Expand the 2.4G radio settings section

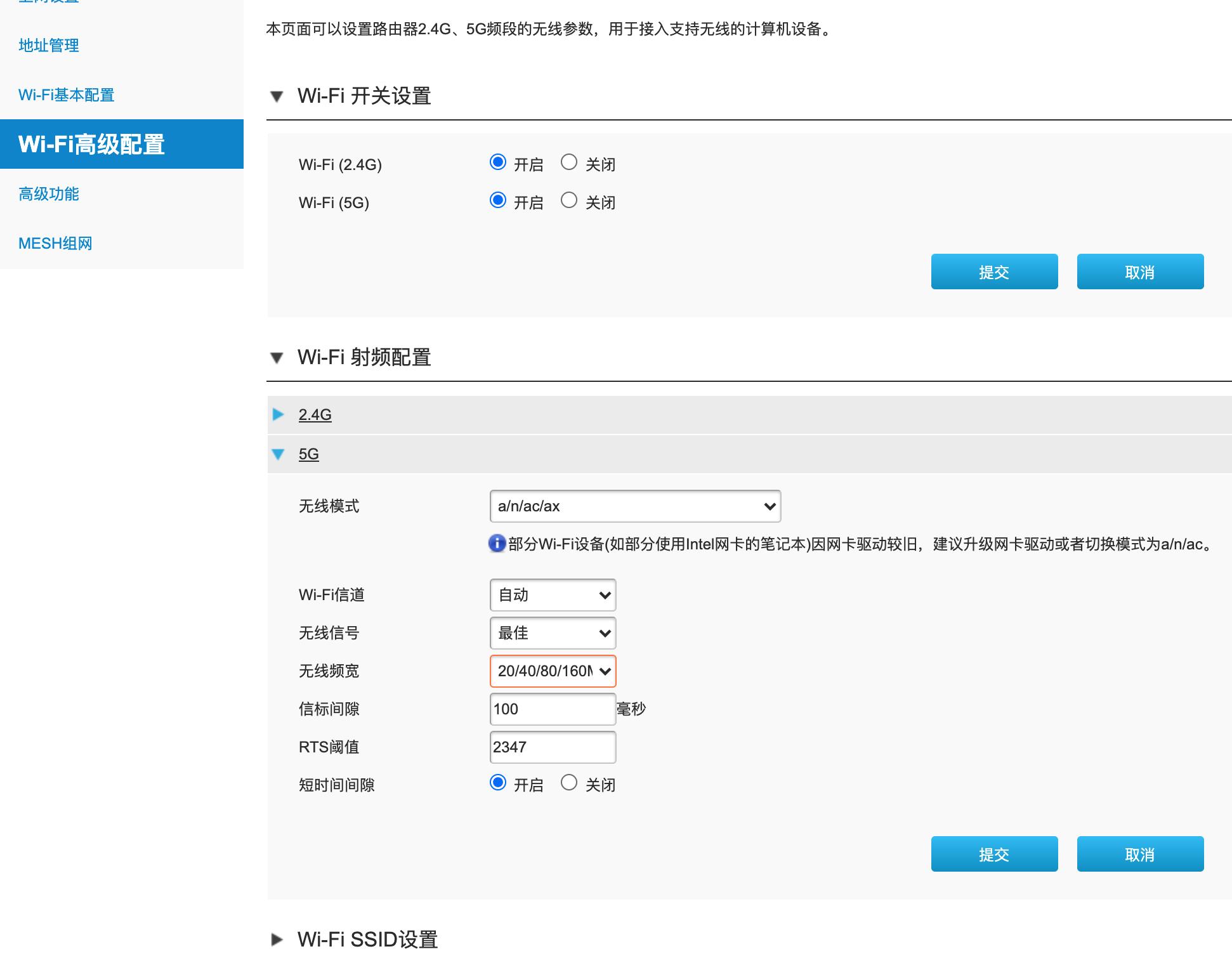coord(278,414)
